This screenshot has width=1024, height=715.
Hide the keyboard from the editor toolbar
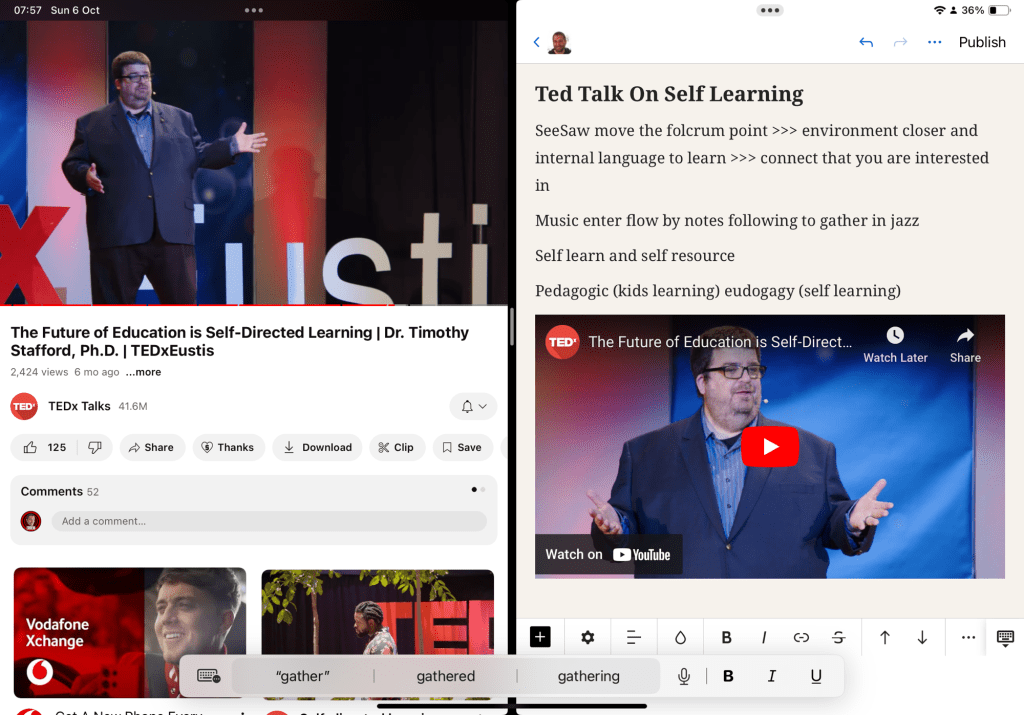(1005, 638)
